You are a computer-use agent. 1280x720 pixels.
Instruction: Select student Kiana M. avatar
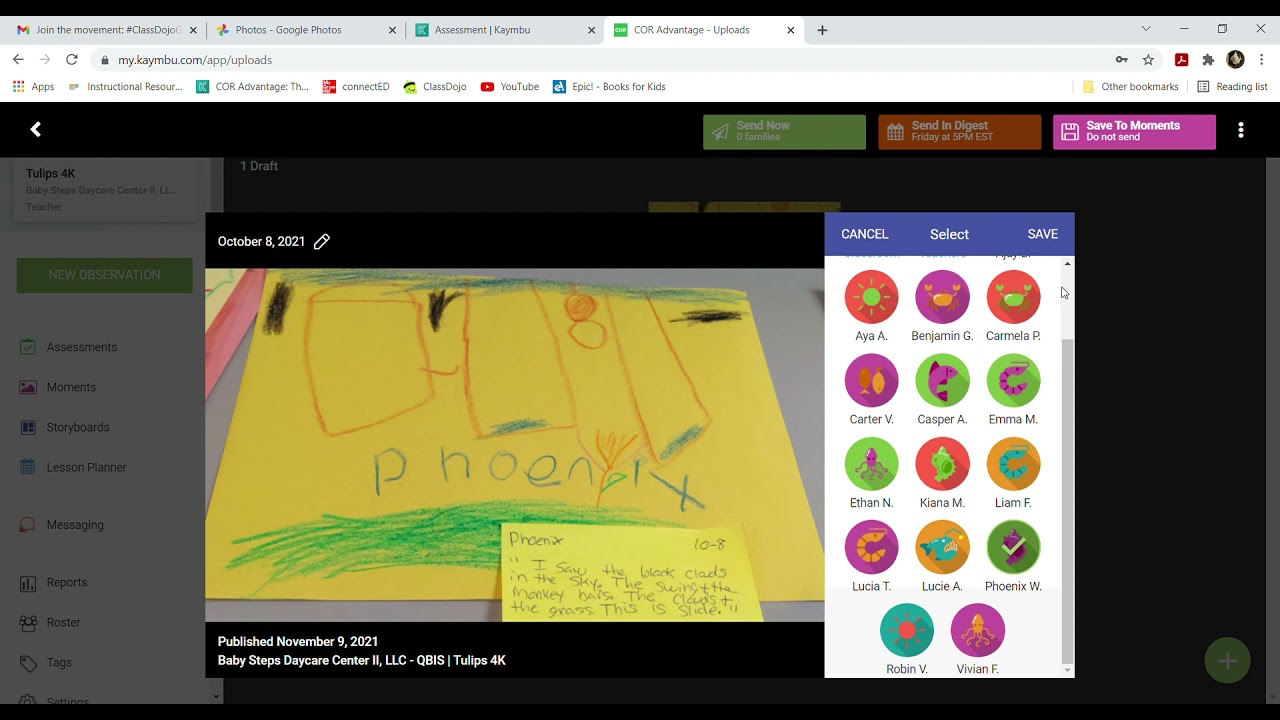pyautogui.click(x=942, y=464)
